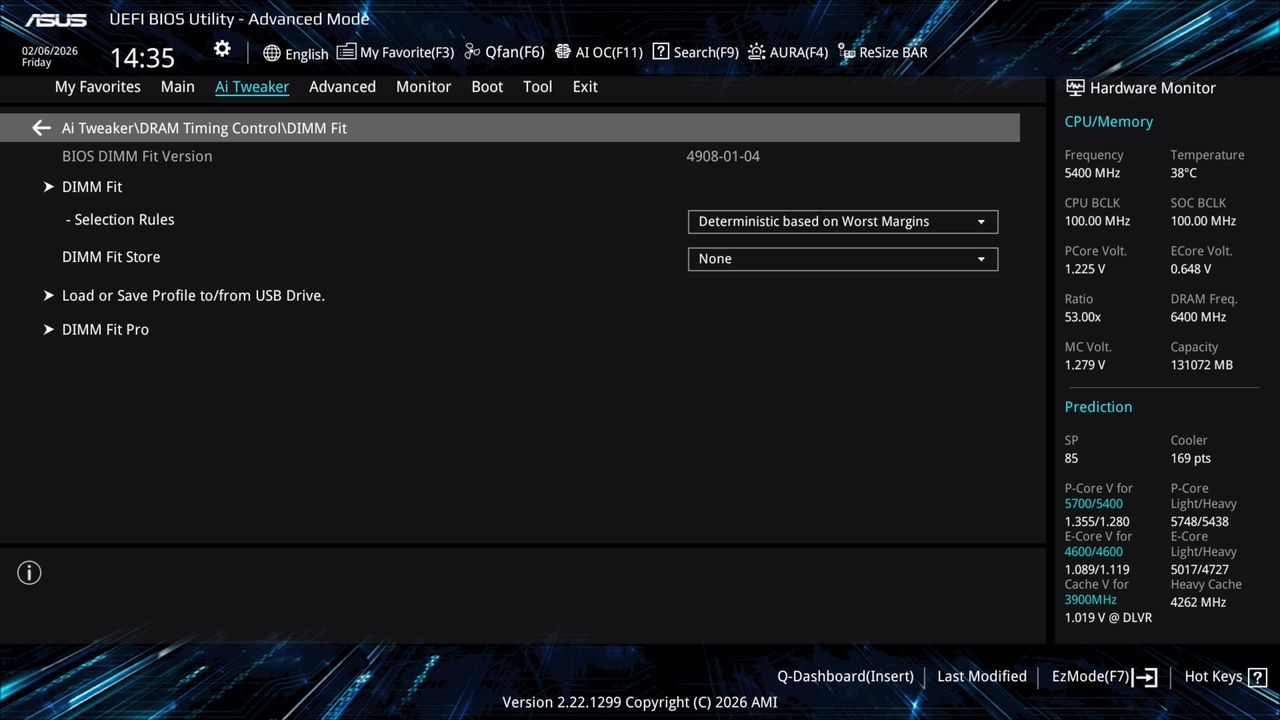Open the DIMM Fit Store dropdown
The height and width of the screenshot is (720, 1280).
842,258
